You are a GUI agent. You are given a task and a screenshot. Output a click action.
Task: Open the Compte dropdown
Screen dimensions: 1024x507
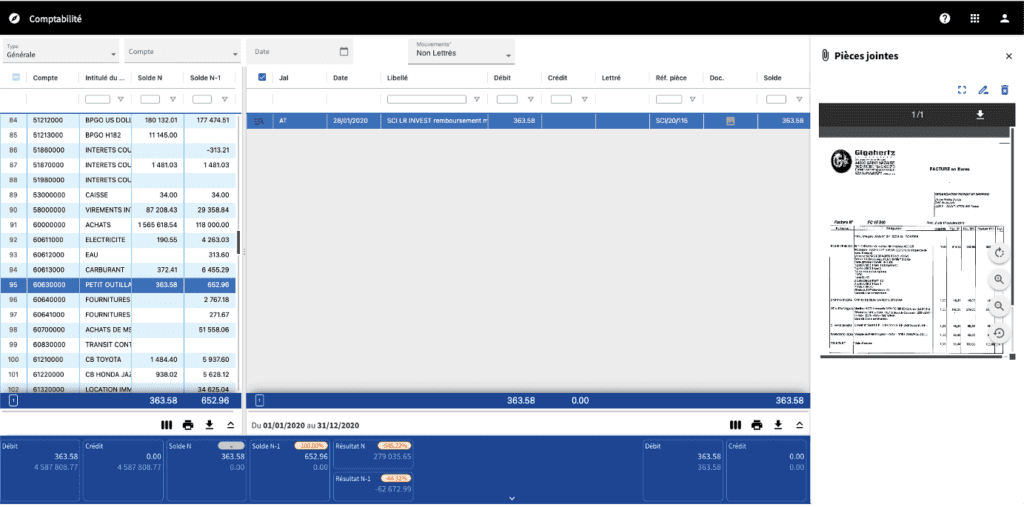tap(183, 52)
